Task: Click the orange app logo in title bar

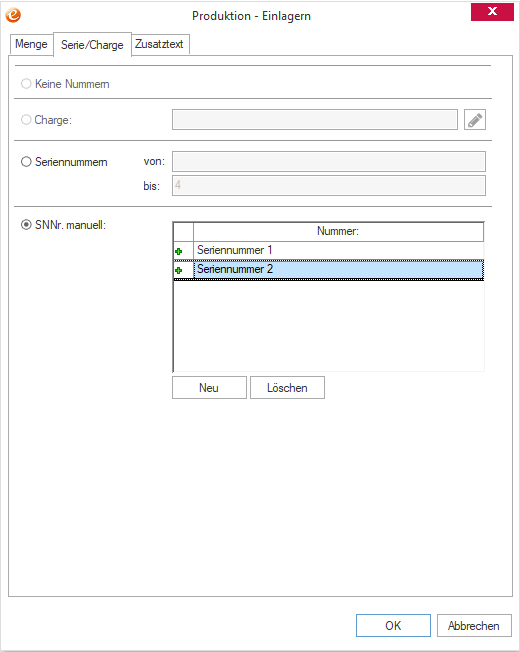Action: coord(13,15)
